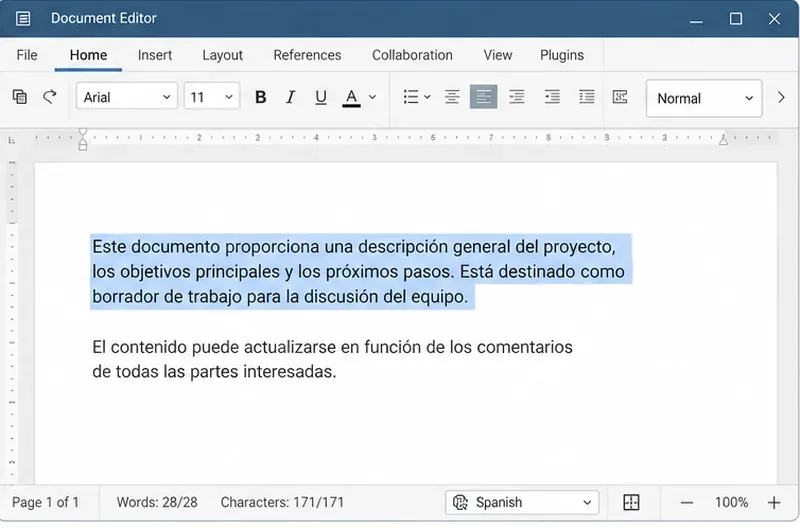
Task: Click the 100% zoom level value
Action: [x=731, y=502]
